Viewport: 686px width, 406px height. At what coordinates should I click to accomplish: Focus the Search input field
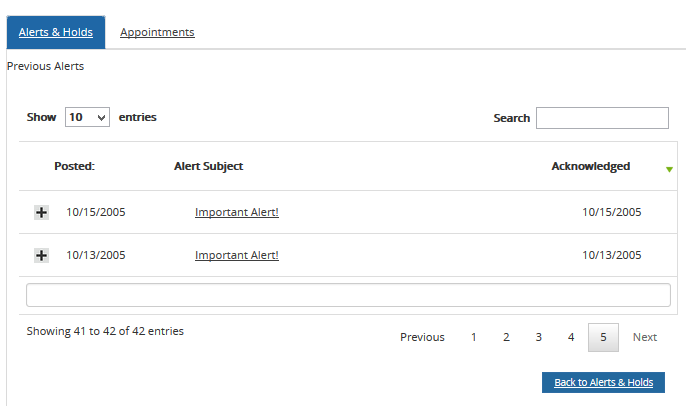click(602, 118)
